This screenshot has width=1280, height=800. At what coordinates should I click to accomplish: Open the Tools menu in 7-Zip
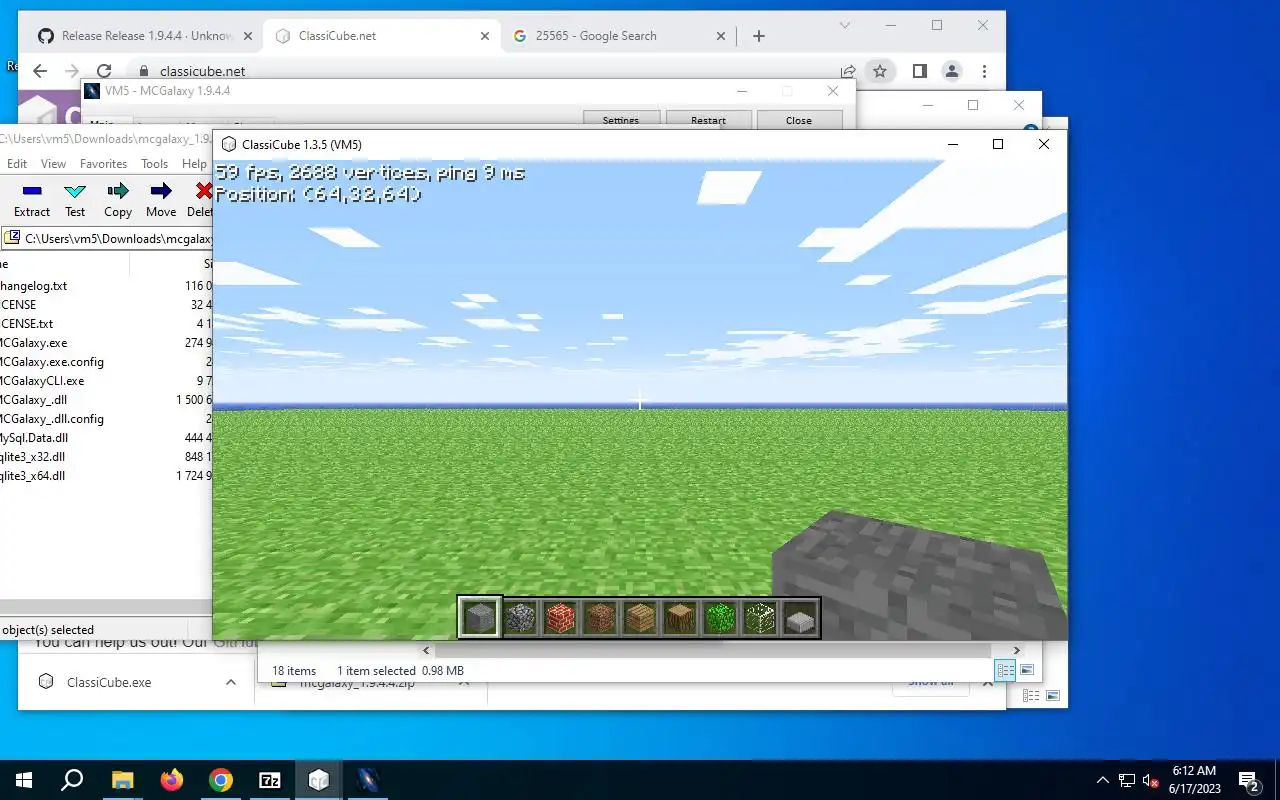pos(154,164)
